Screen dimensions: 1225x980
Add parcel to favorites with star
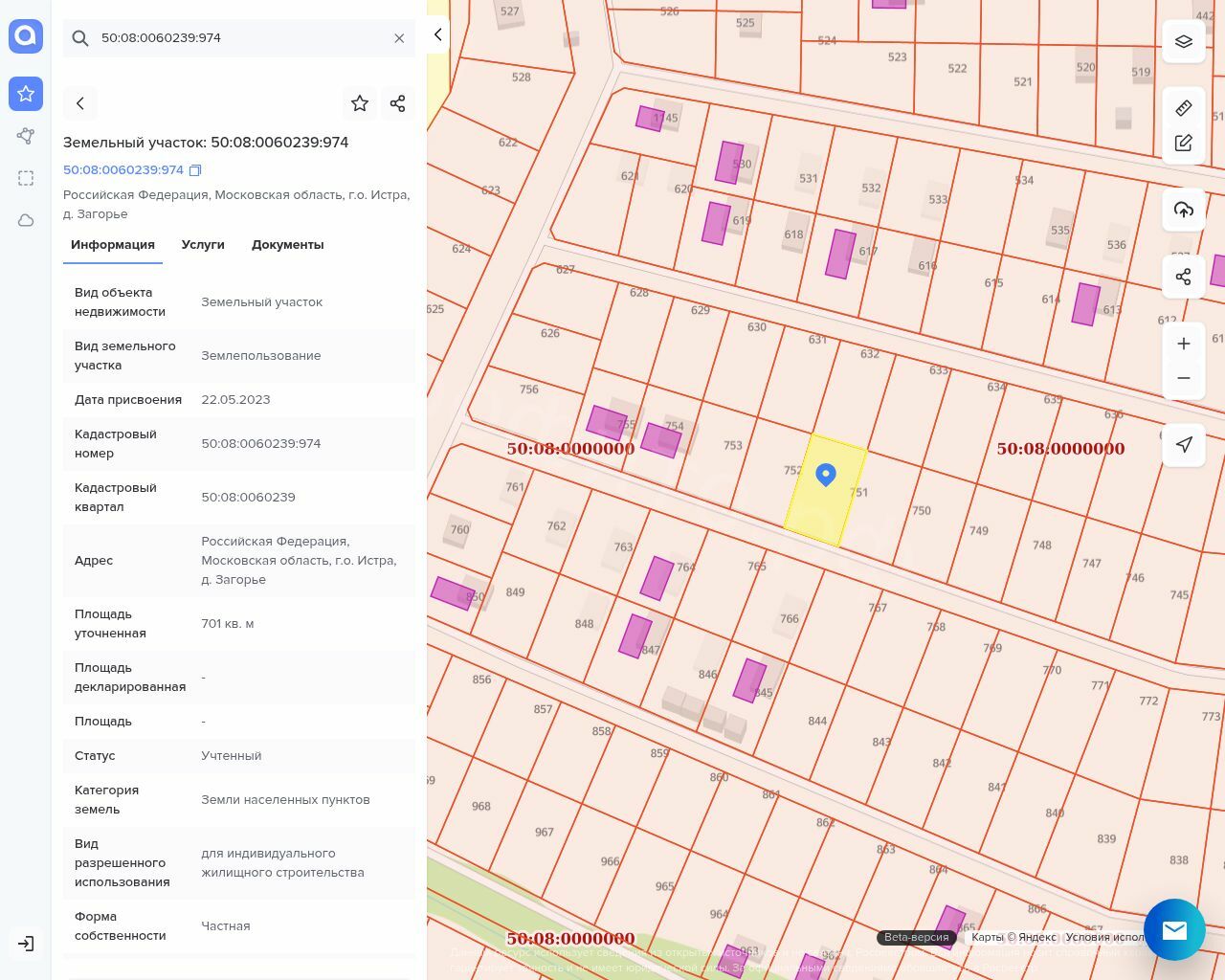point(360,103)
